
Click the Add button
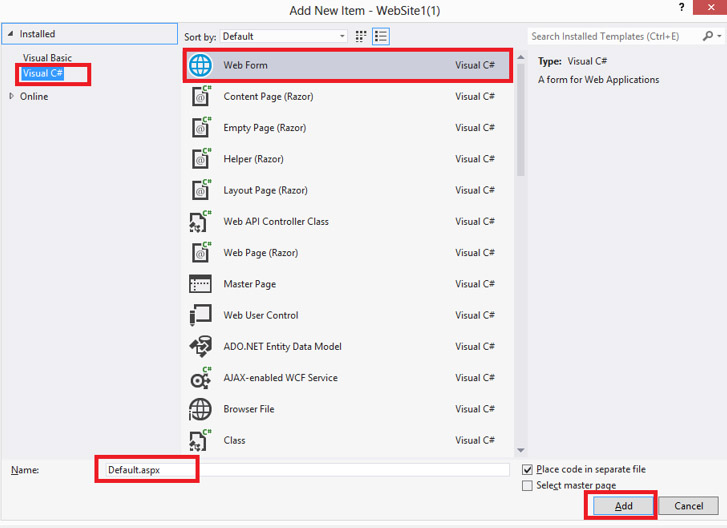(x=624, y=506)
